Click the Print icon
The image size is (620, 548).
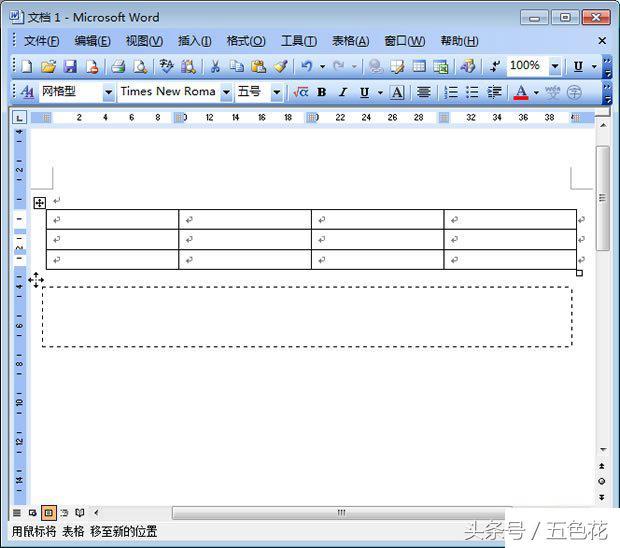click(118, 66)
